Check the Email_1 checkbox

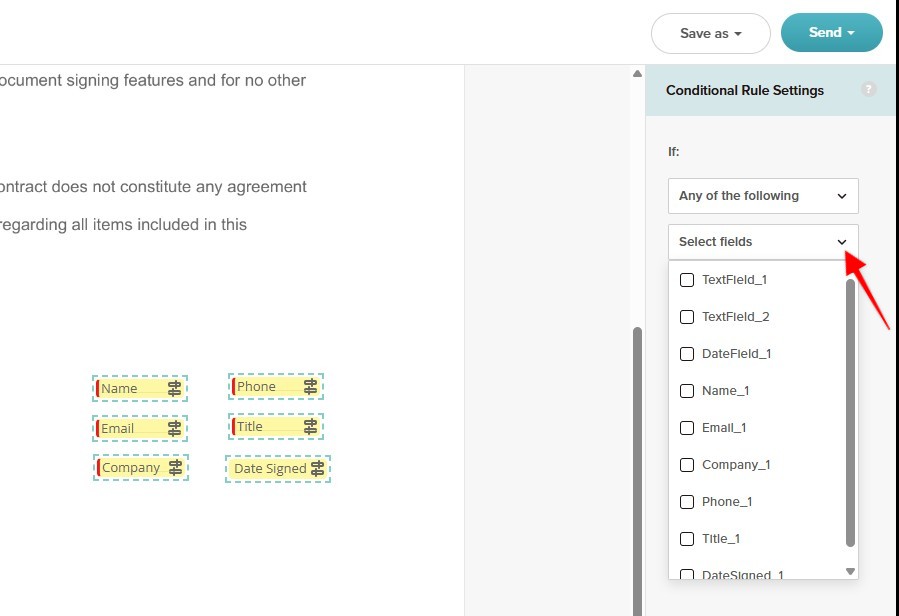pyautogui.click(x=687, y=428)
